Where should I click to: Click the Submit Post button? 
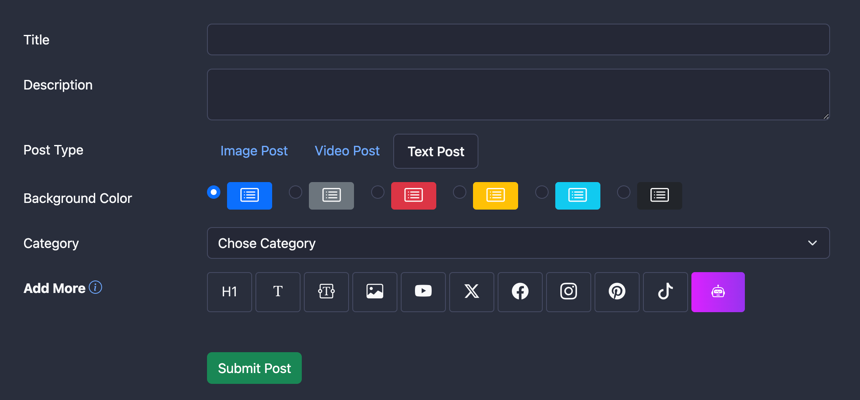click(x=254, y=368)
